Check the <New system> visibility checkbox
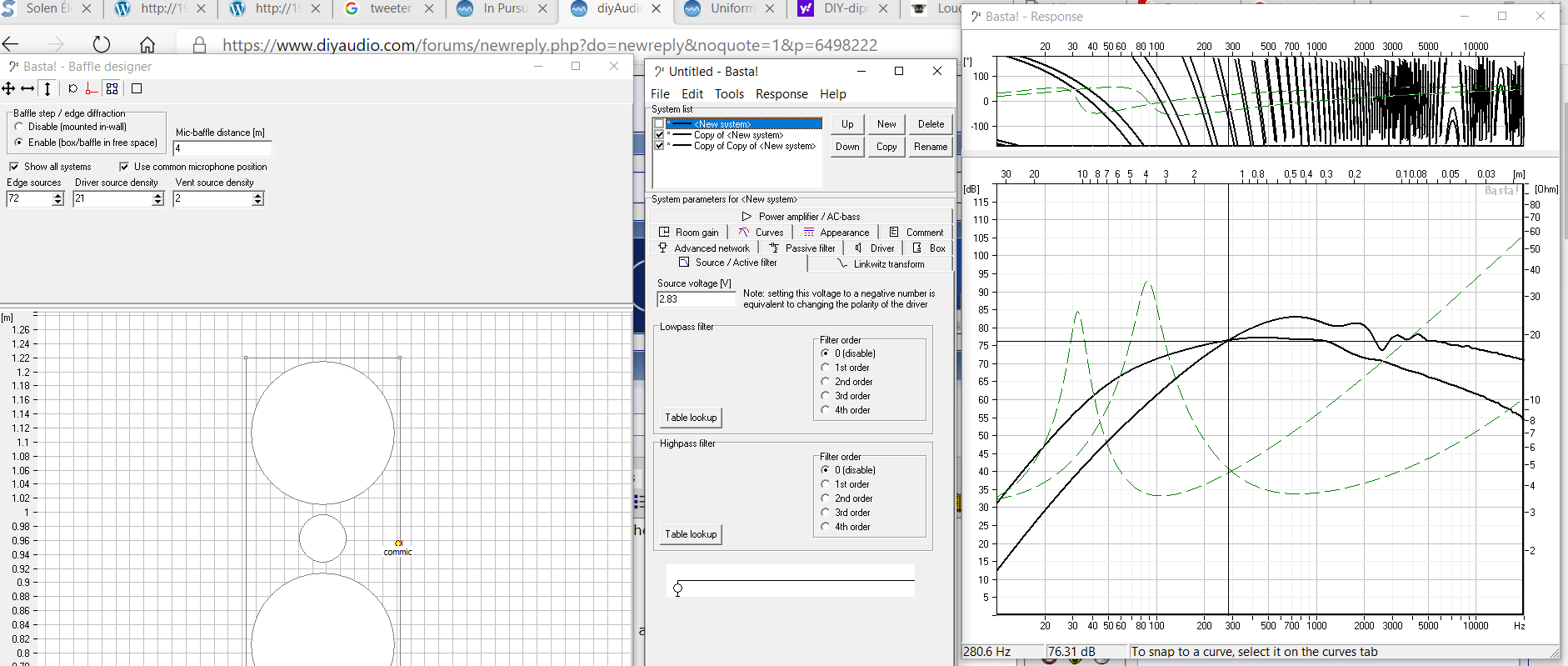Screen dimensions: 1568x666 point(659,124)
